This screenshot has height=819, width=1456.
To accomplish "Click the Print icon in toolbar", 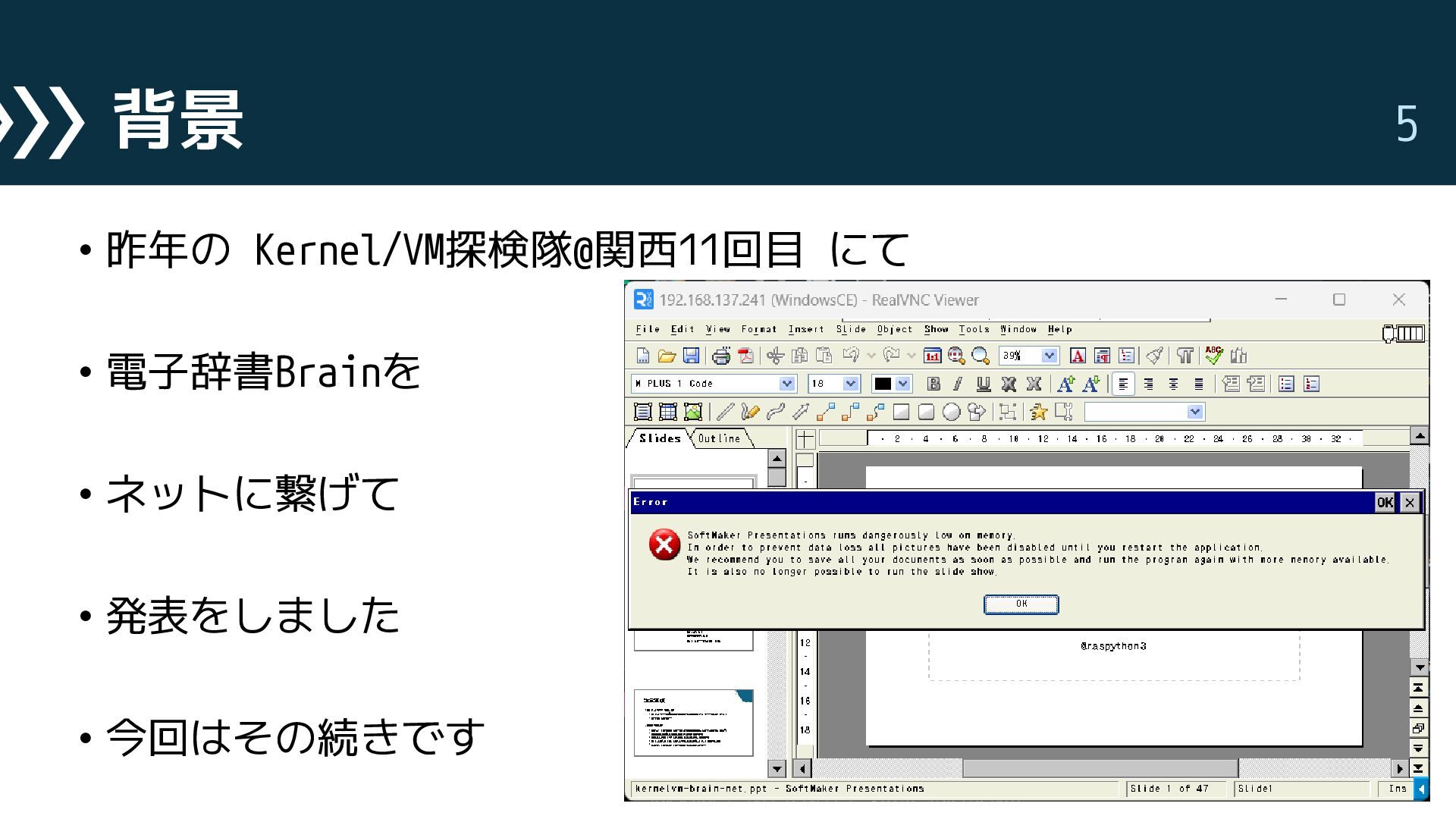I will point(721,356).
